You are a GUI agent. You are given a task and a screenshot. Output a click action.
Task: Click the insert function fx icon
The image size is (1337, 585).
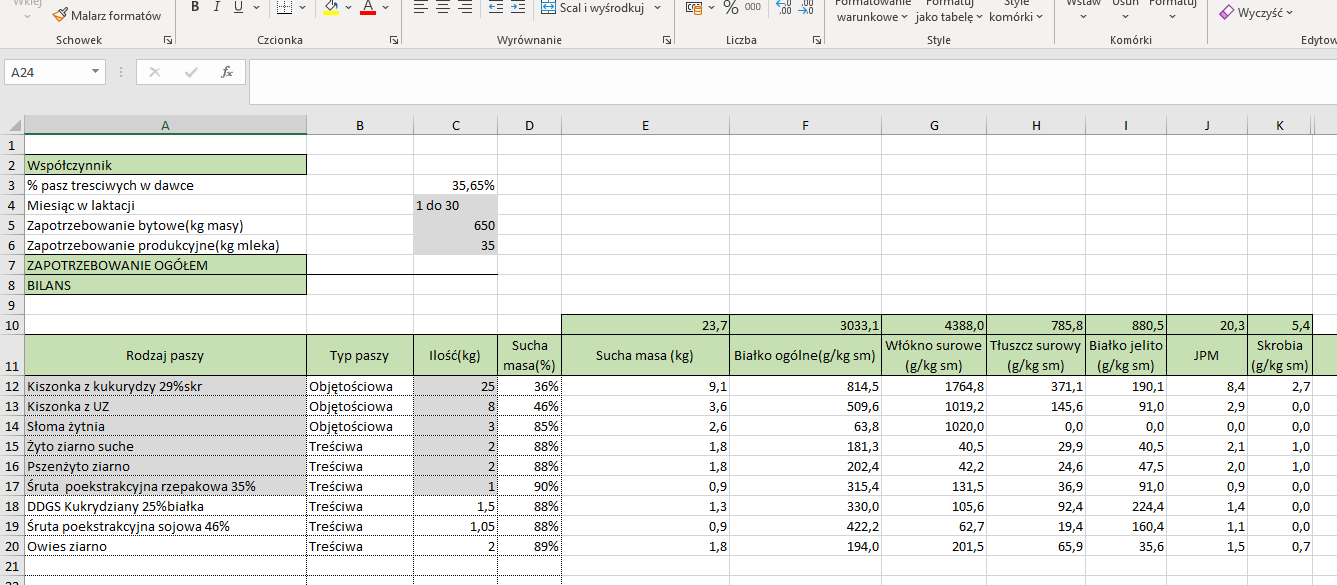227,72
